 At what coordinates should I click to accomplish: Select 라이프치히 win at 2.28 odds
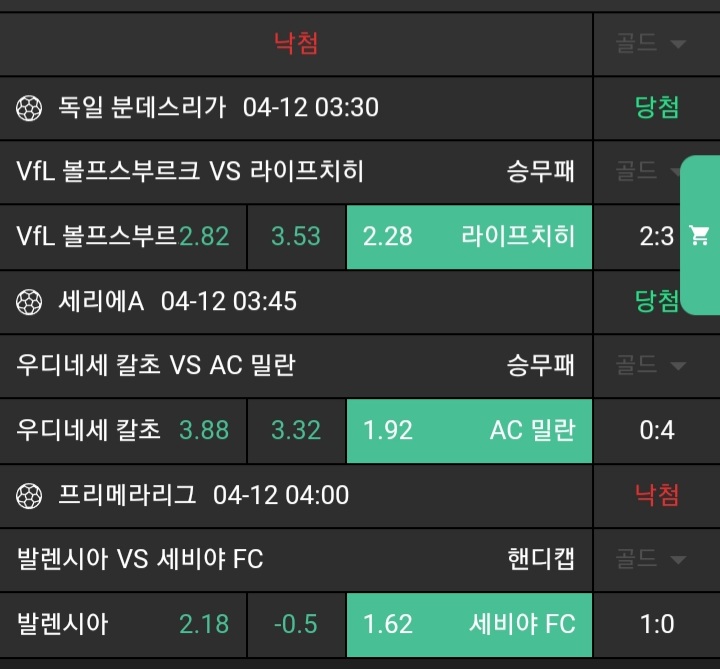pyautogui.click(x=469, y=236)
